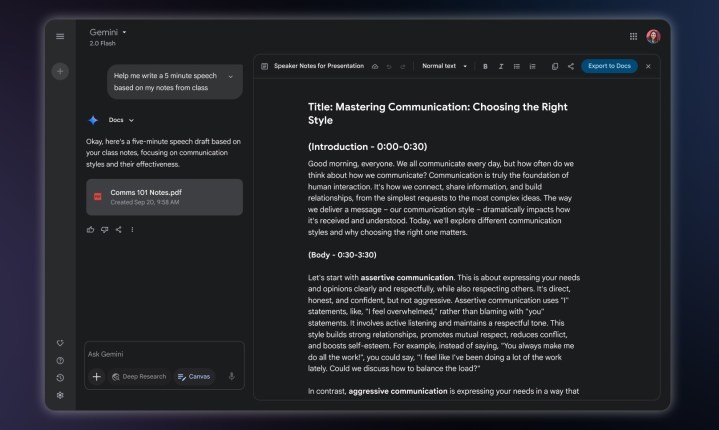This screenshot has width=719, height=430.
Task: Open the hamburger main menu
Action: pos(60,36)
